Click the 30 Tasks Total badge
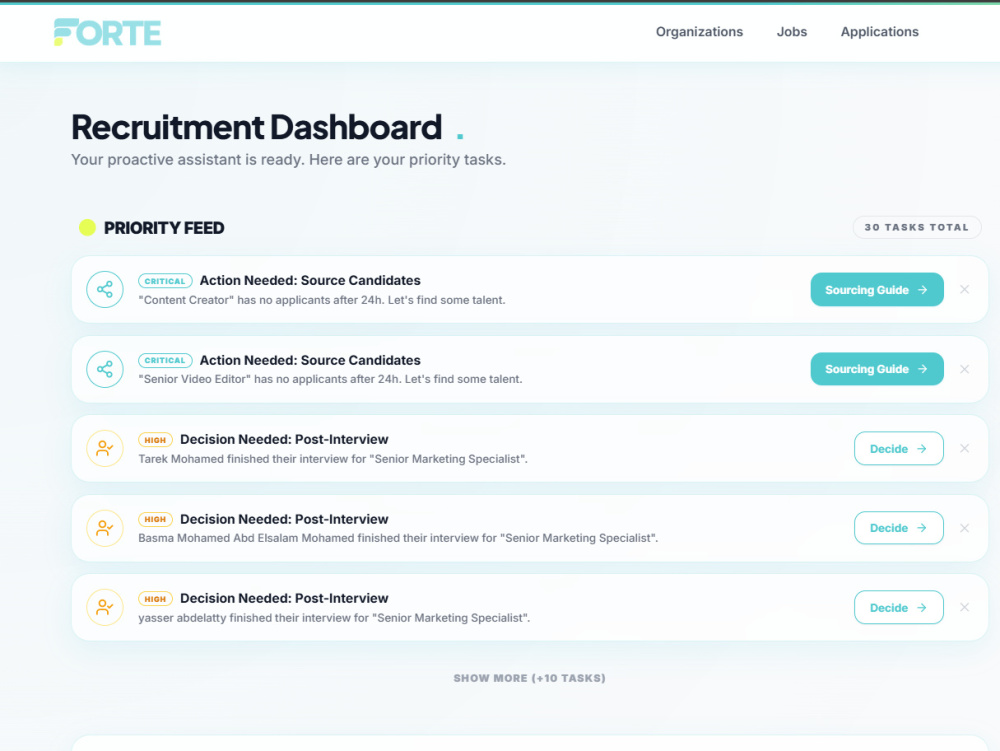Screen dimensions: 1000x751 (916, 228)
